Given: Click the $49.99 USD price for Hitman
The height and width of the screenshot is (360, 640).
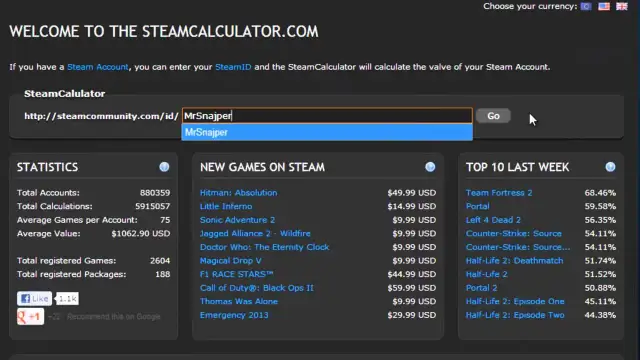Looking at the screenshot, I should click(411, 193).
